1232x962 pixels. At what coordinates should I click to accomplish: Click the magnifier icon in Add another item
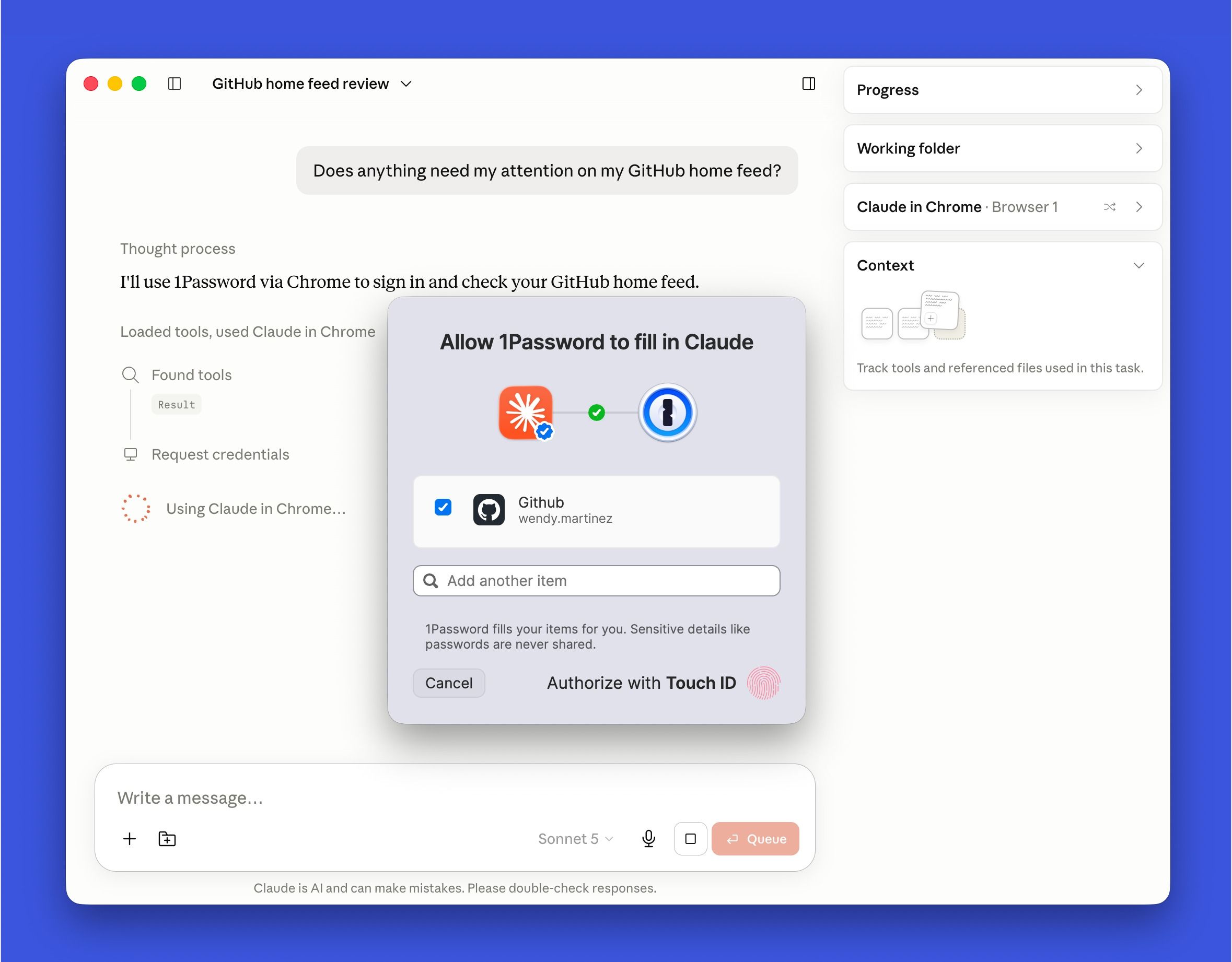[x=431, y=581]
